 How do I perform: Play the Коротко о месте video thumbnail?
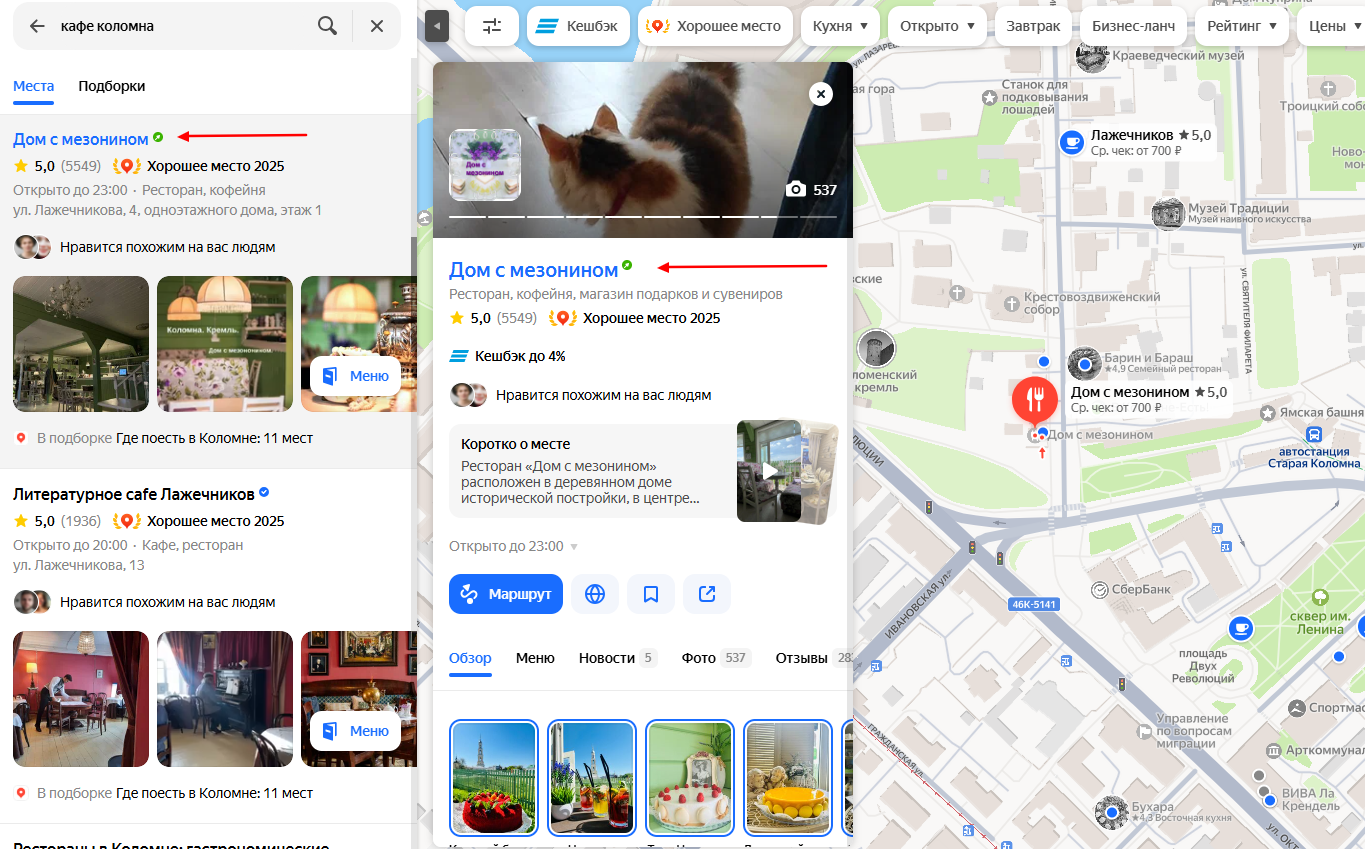pos(769,471)
